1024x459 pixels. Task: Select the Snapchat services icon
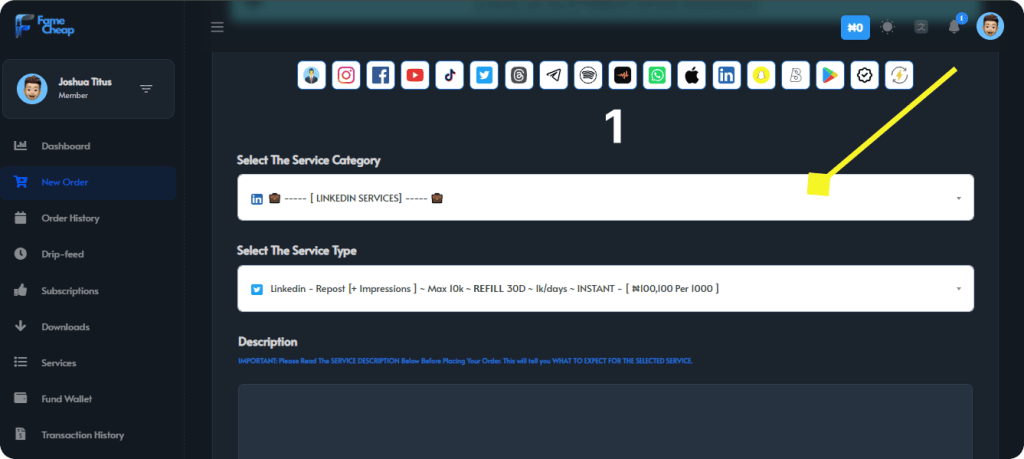(x=761, y=76)
